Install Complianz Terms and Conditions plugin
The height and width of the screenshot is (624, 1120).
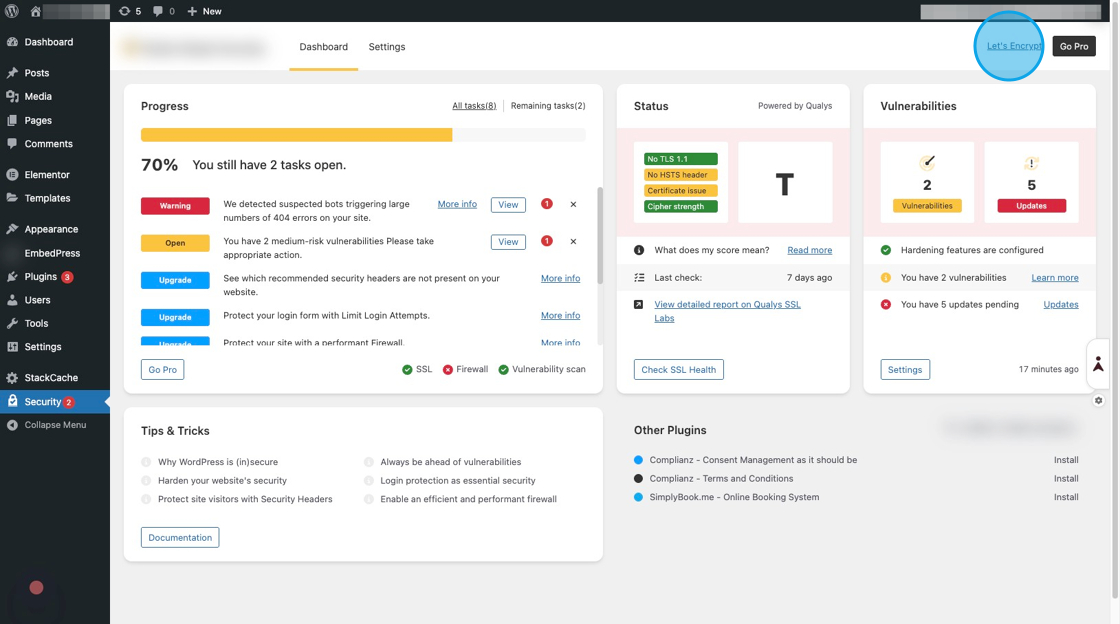click(x=1065, y=479)
